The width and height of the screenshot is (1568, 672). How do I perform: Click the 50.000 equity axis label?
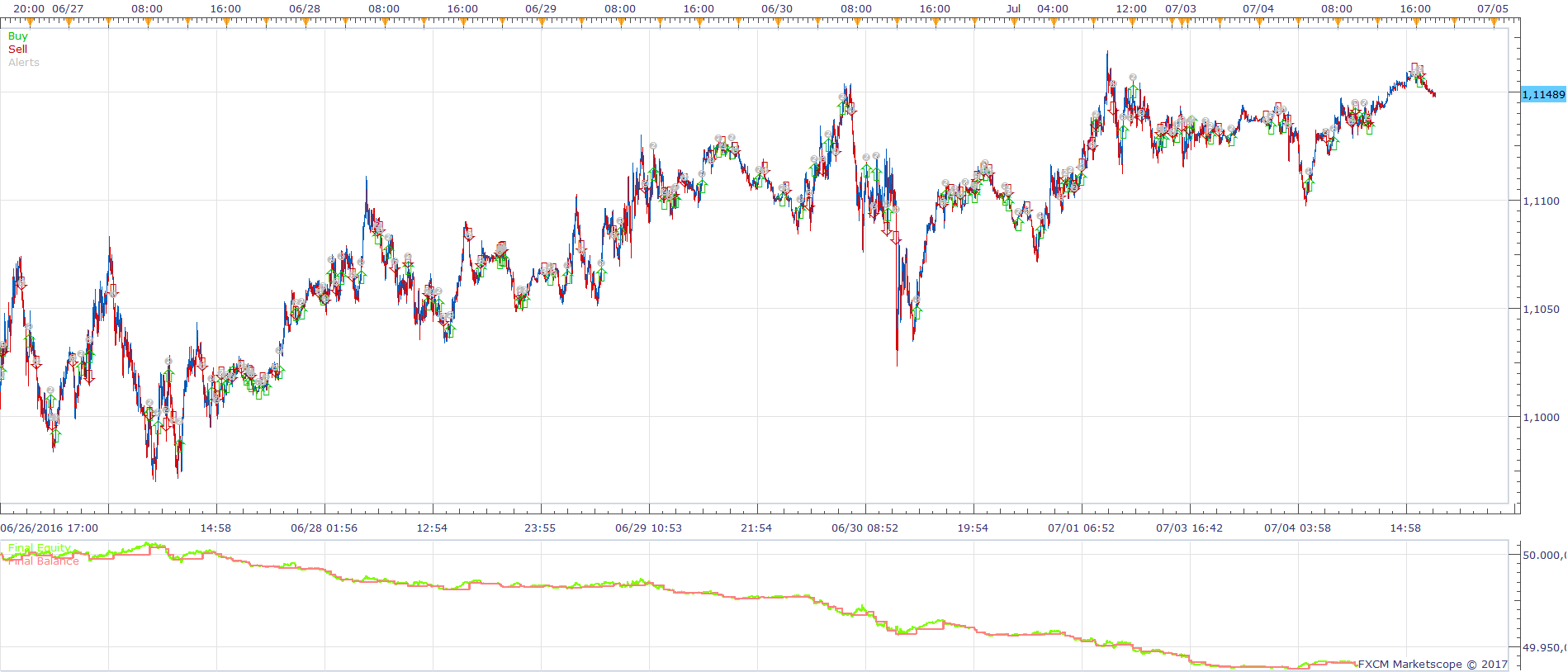(x=1544, y=556)
